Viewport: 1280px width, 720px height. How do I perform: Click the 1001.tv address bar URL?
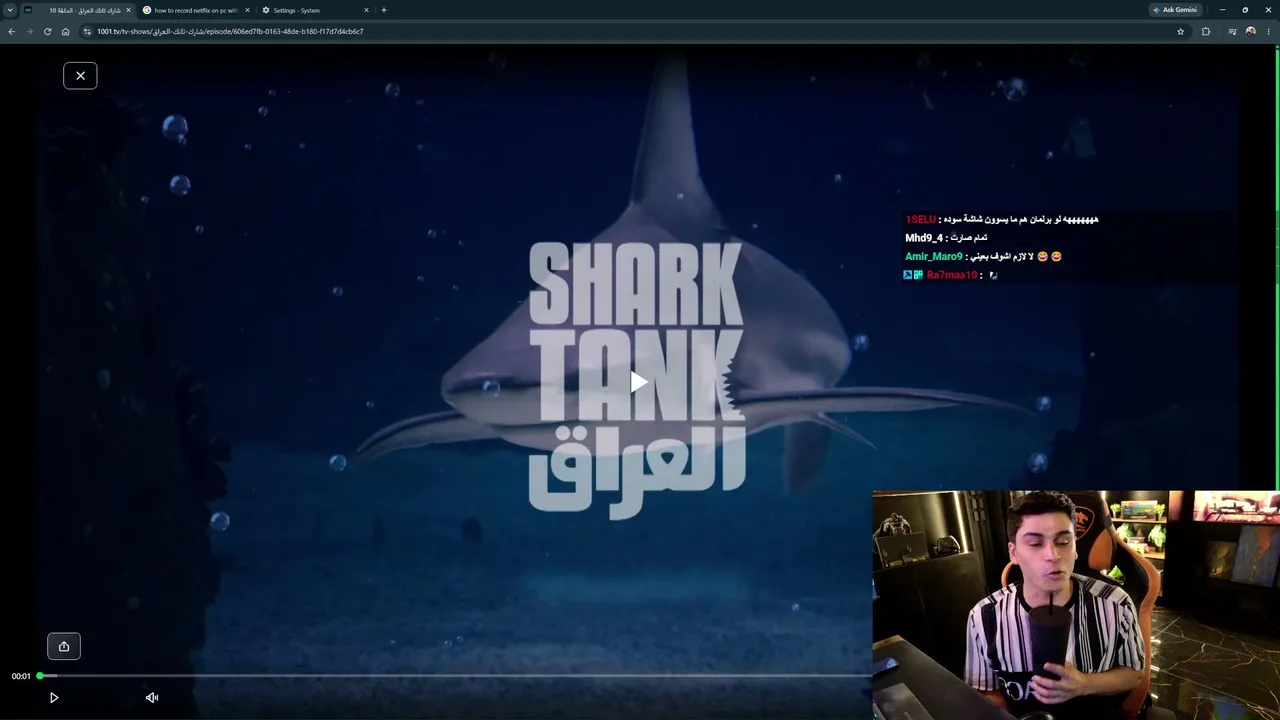point(230,31)
